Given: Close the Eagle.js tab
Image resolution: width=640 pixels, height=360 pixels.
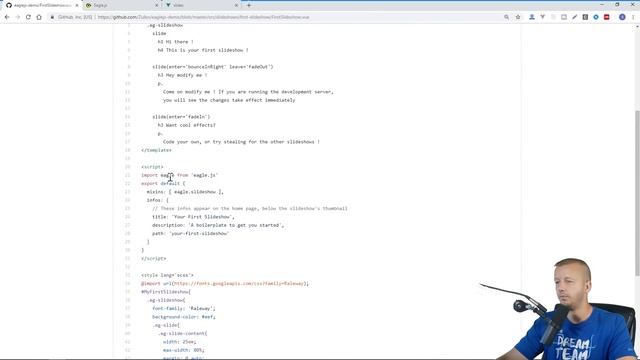Looking at the screenshot, I should pyautogui.click(x=157, y=5).
